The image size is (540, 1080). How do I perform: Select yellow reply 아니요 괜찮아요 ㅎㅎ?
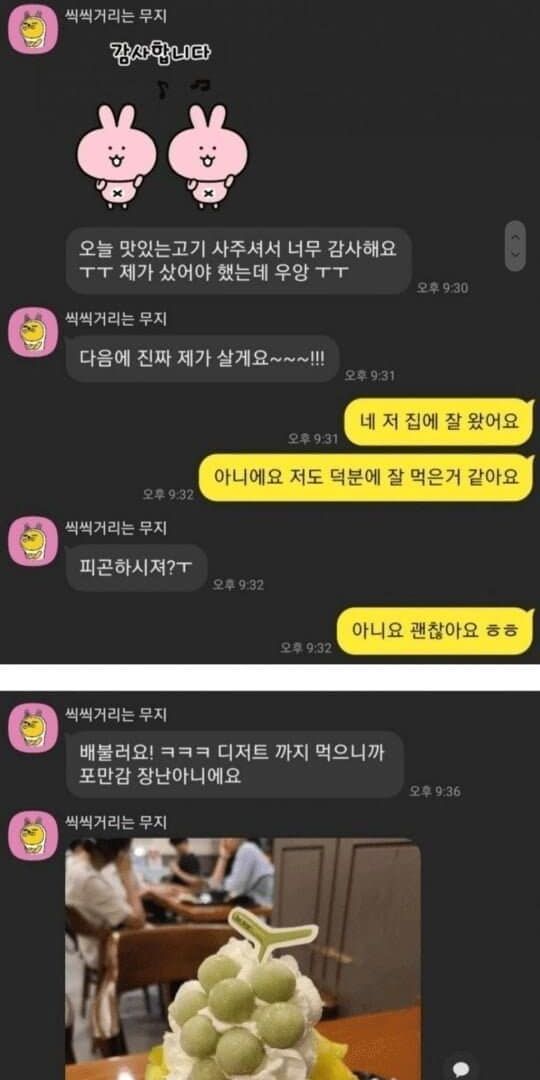435,630
